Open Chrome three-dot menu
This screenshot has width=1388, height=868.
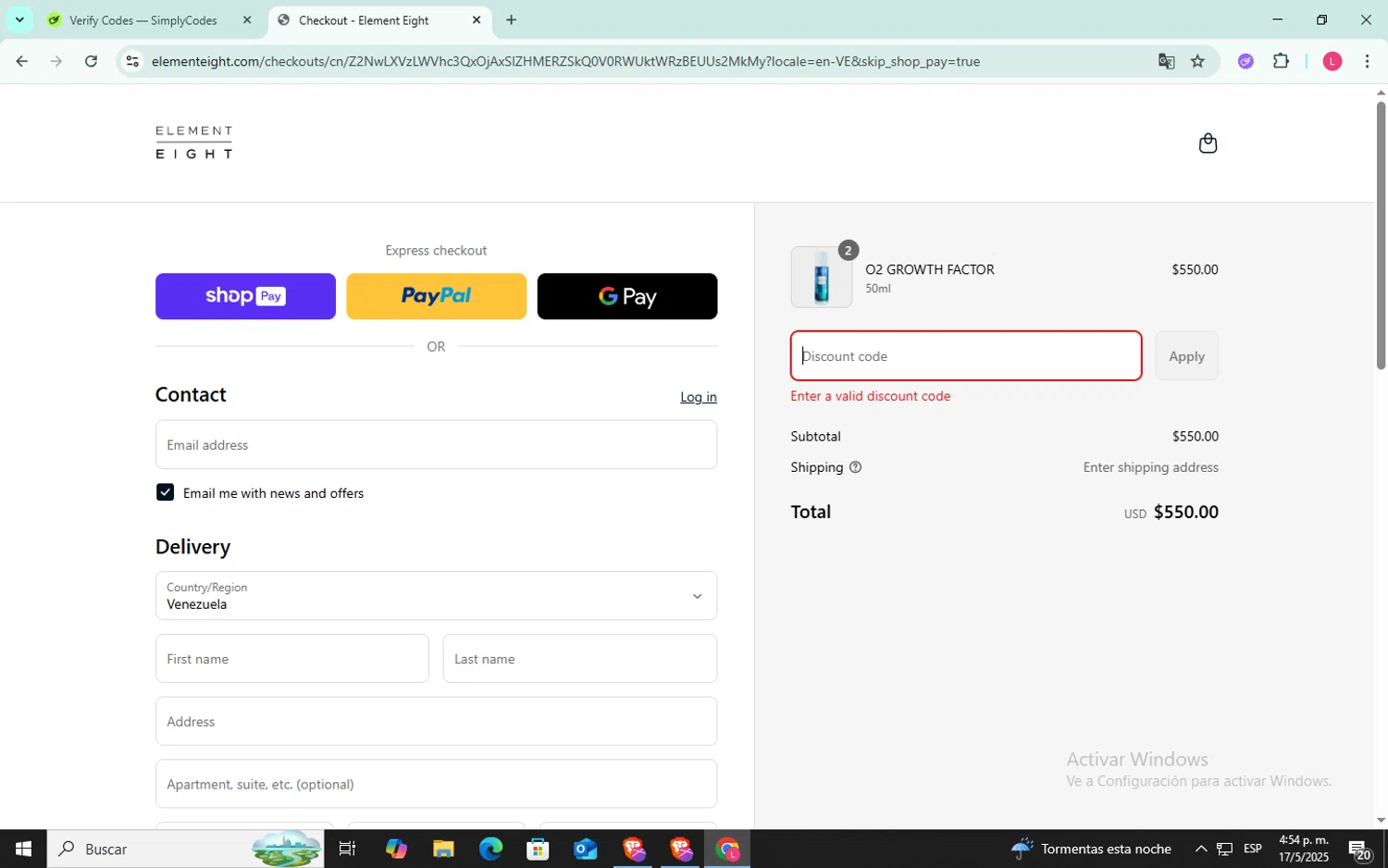tap(1367, 61)
